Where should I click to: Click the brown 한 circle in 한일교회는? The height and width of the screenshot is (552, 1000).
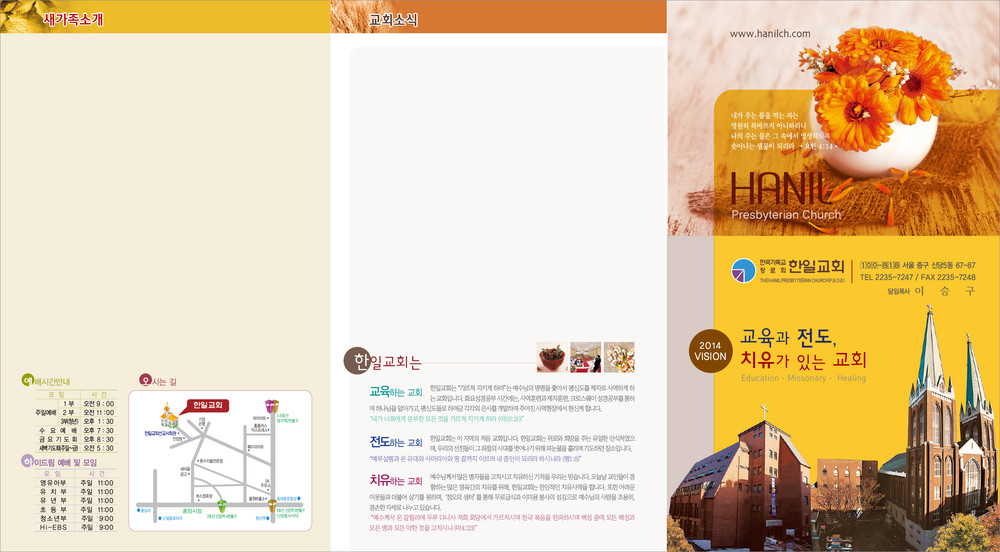355,361
